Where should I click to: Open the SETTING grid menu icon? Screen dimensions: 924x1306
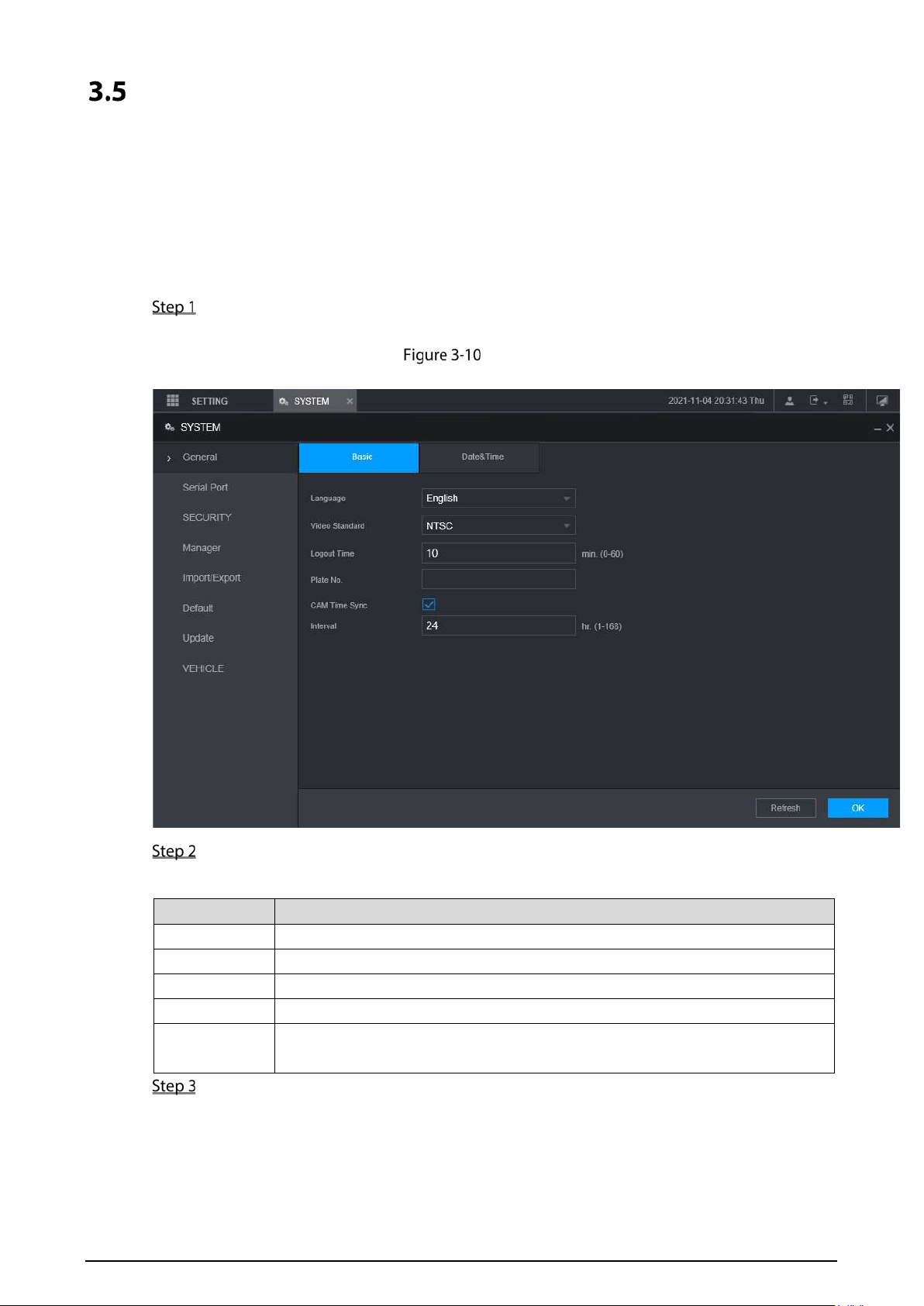click(x=173, y=400)
